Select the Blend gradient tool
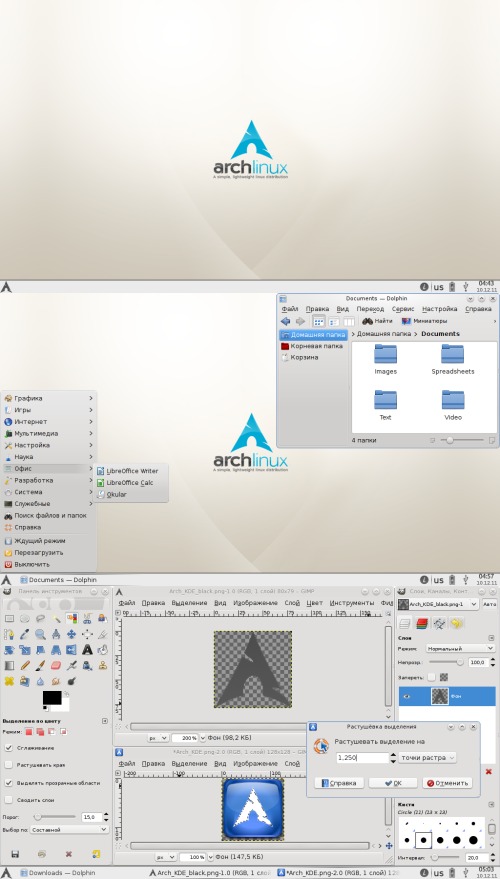Screen dimensions: 500x879 click(9, 666)
